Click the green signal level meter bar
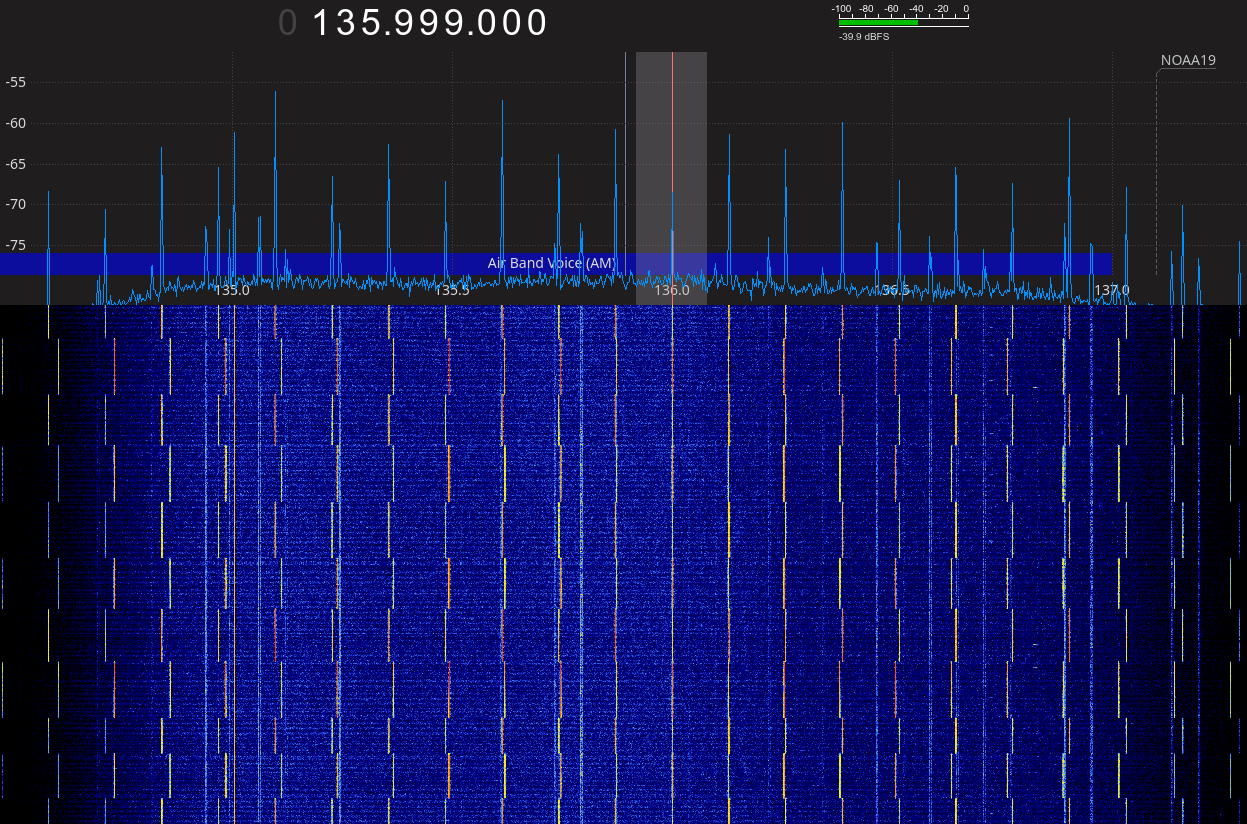1247x824 pixels. point(878,21)
